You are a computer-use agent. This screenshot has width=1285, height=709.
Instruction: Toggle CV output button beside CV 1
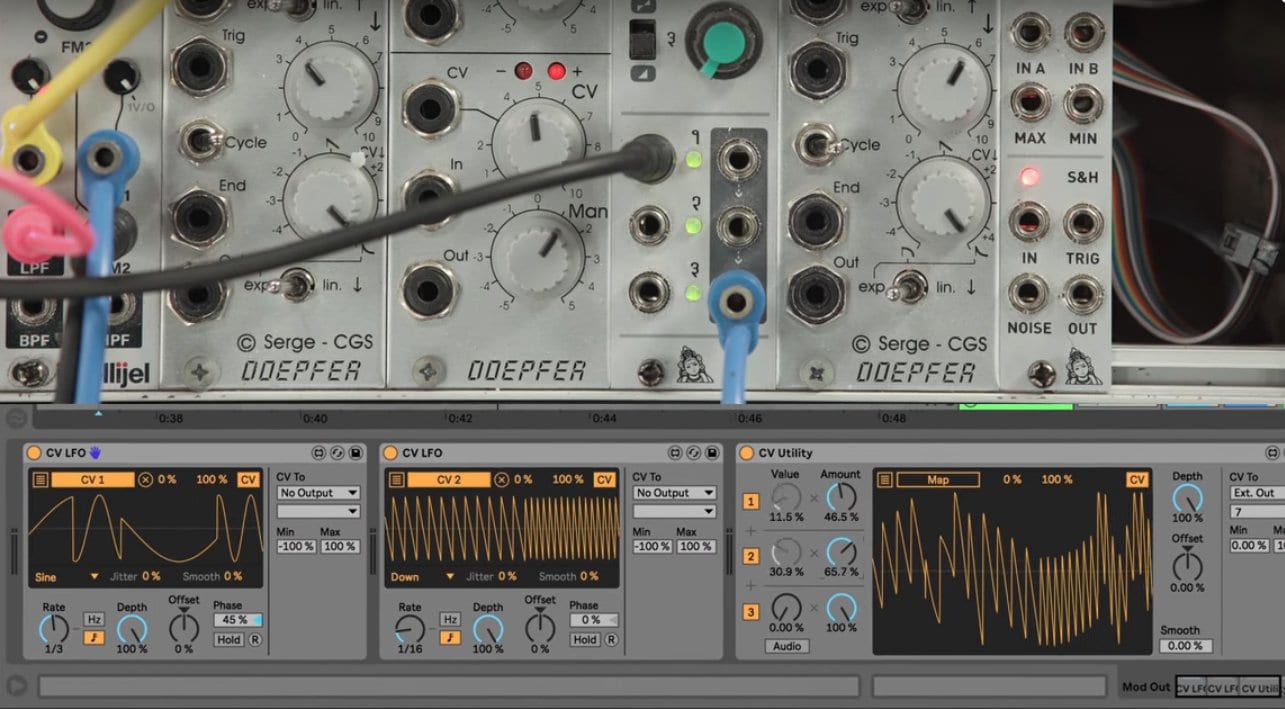(x=248, y=480)
